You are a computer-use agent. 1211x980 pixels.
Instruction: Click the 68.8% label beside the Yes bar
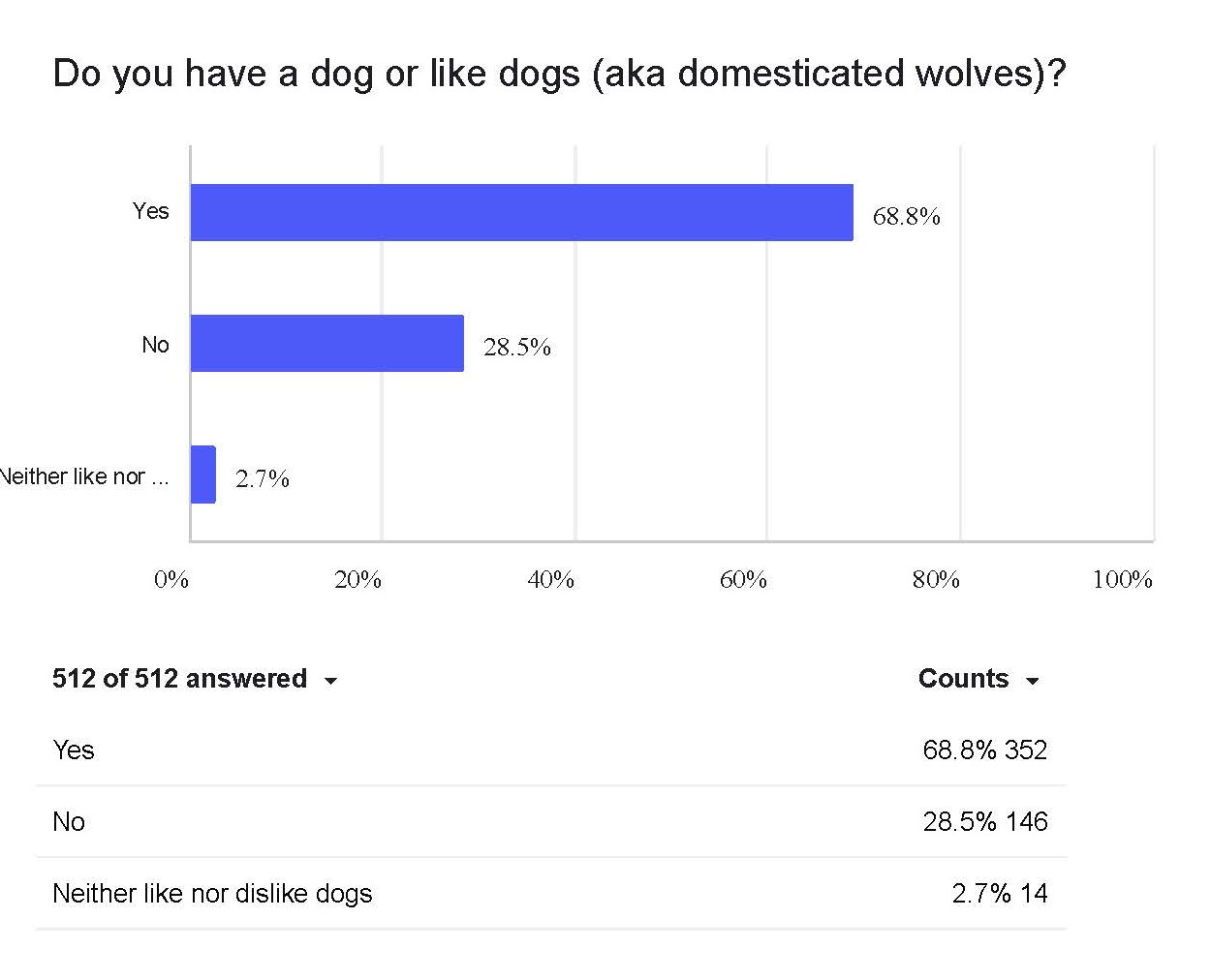906,216
